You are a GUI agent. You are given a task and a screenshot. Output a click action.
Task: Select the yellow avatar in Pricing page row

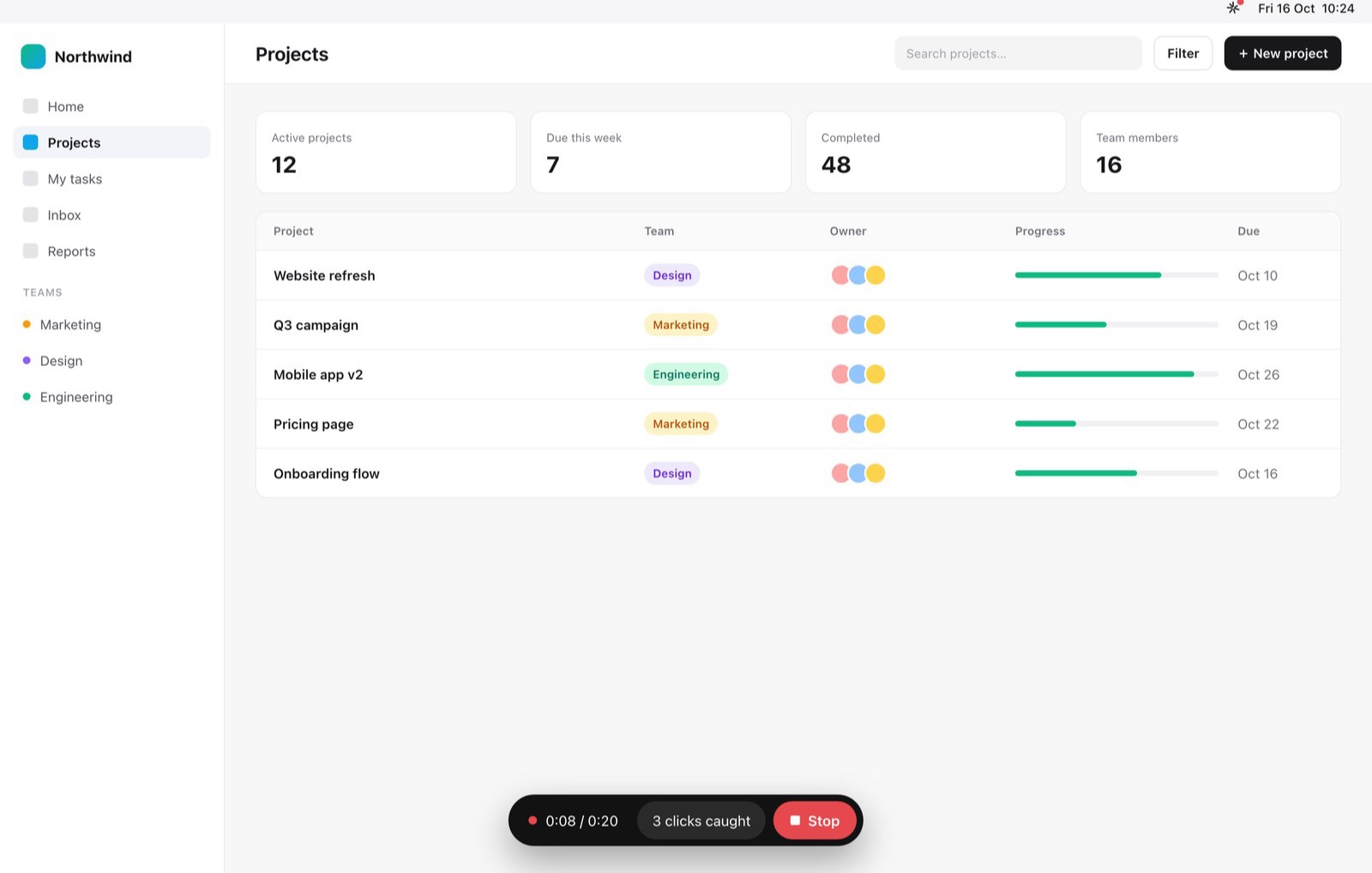876,424
